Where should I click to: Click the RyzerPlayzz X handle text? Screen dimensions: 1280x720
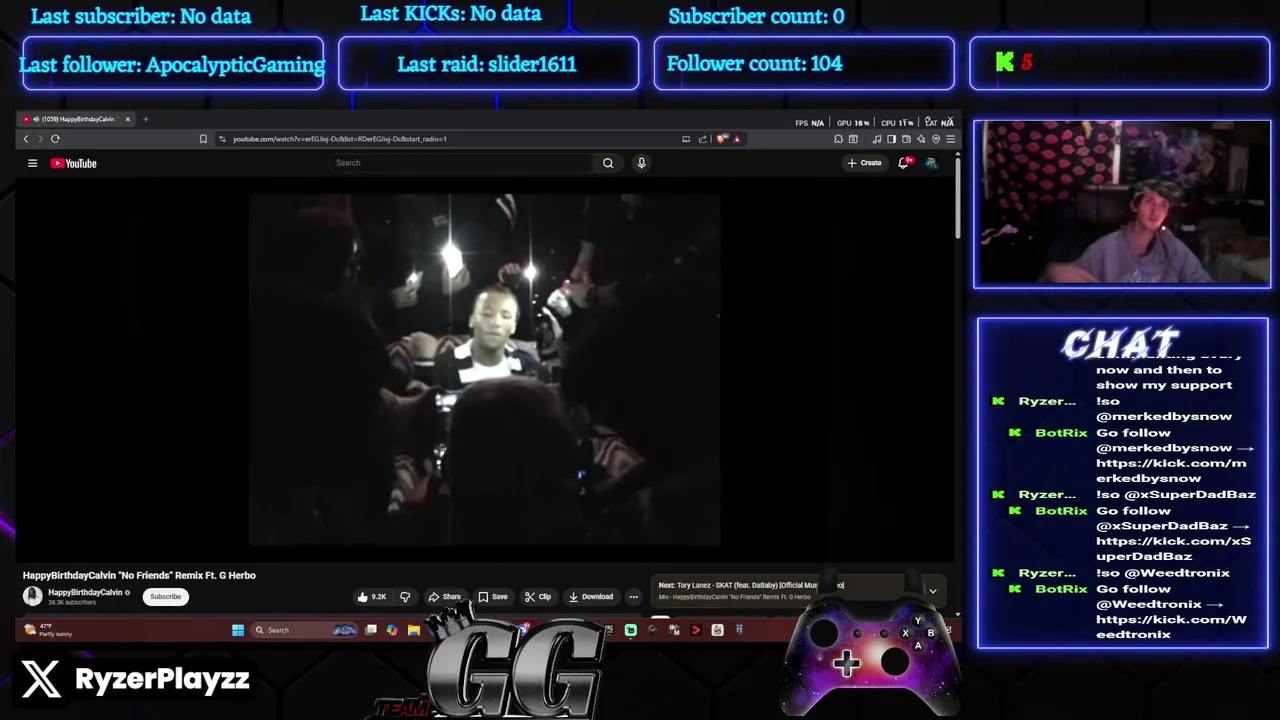pos(162,679)
